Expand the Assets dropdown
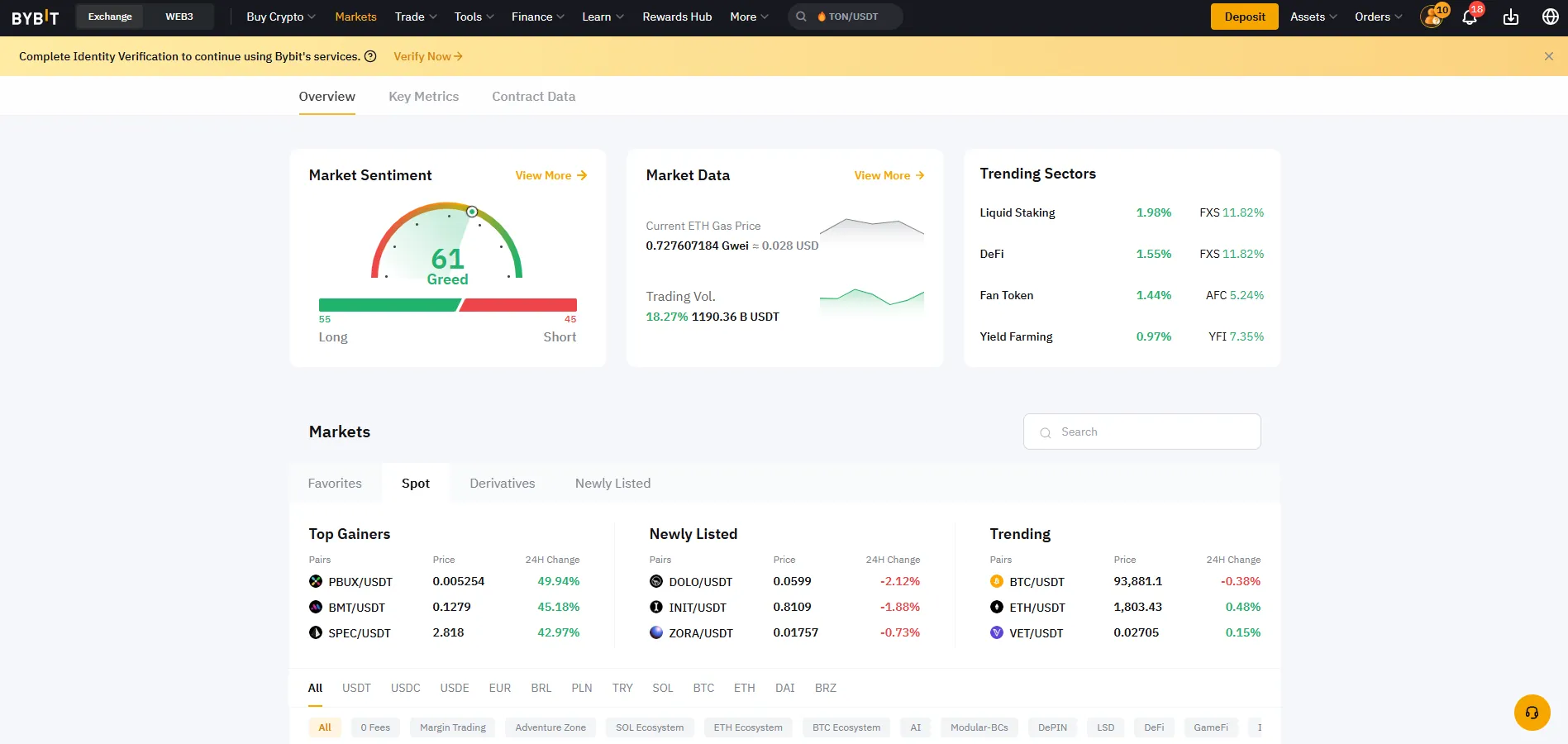The width and height of the screenshot is (1568, 744). 1311,16
